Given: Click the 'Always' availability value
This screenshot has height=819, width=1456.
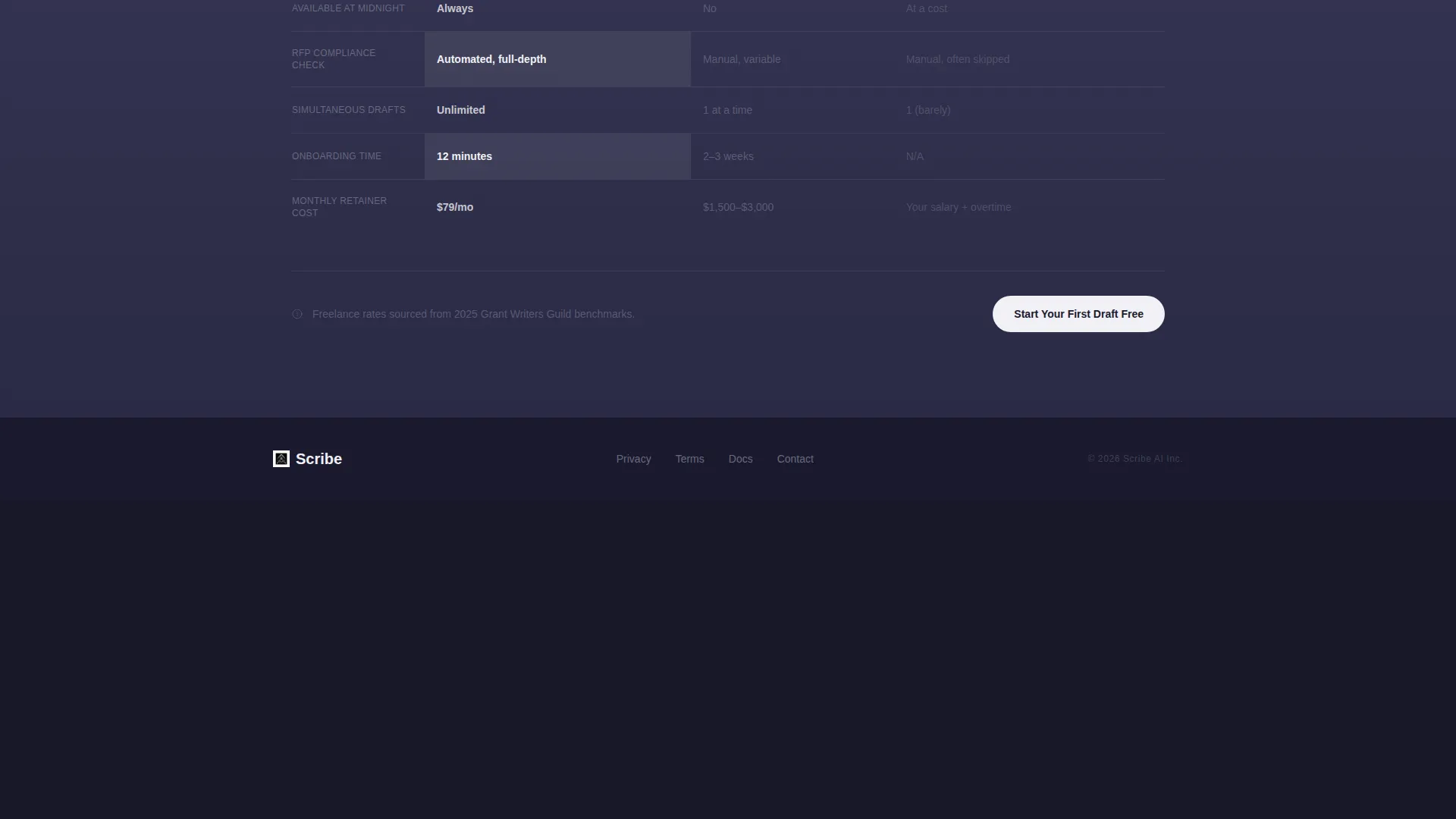Looking at the screenshot, I should (454, 8).
